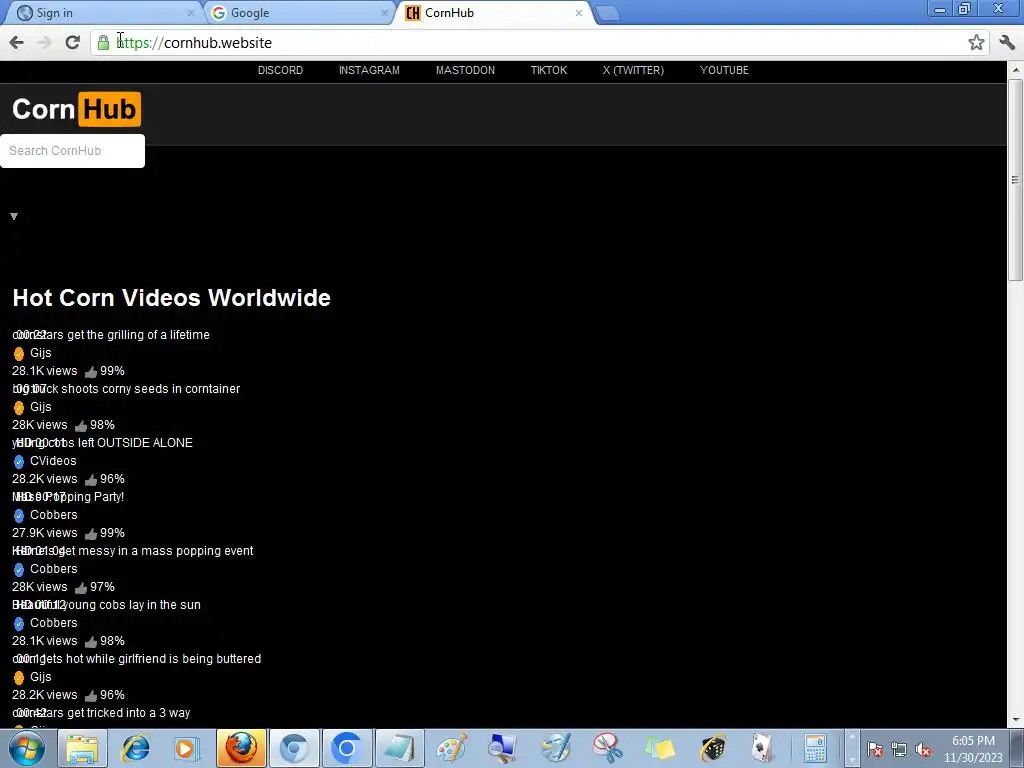Image resolution: width=1024 pixels, height=768 pixels.
Task: Select the CornHub tab
Action: click(493, 12)
